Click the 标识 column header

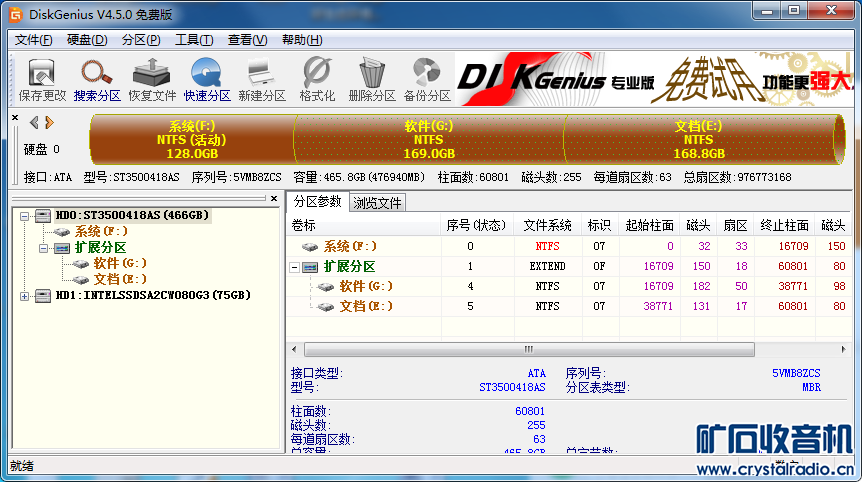[x=600, y=225]
